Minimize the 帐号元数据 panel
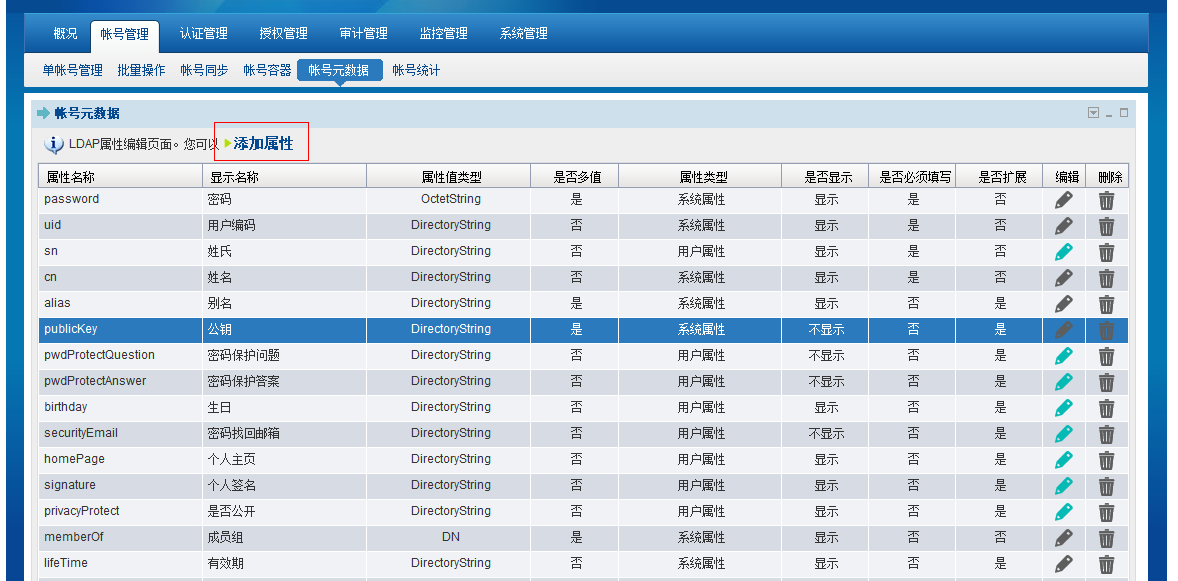 (x=1109, y=113)
